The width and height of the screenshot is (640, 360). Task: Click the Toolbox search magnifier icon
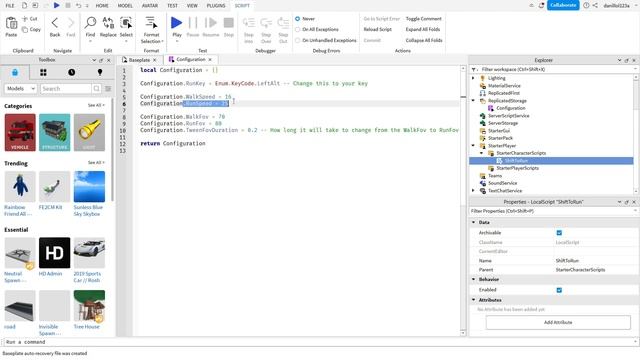point(96,89)
